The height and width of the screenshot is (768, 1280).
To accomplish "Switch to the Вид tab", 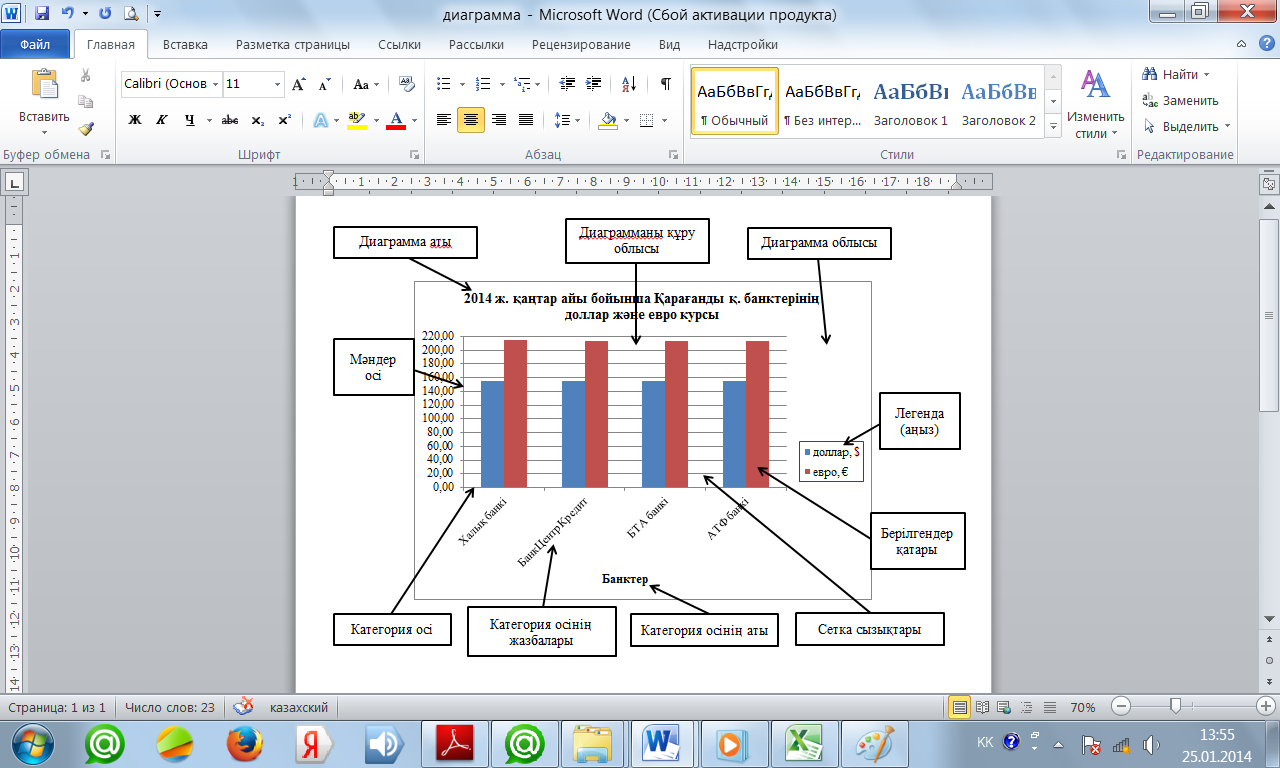I will (669, 45).
